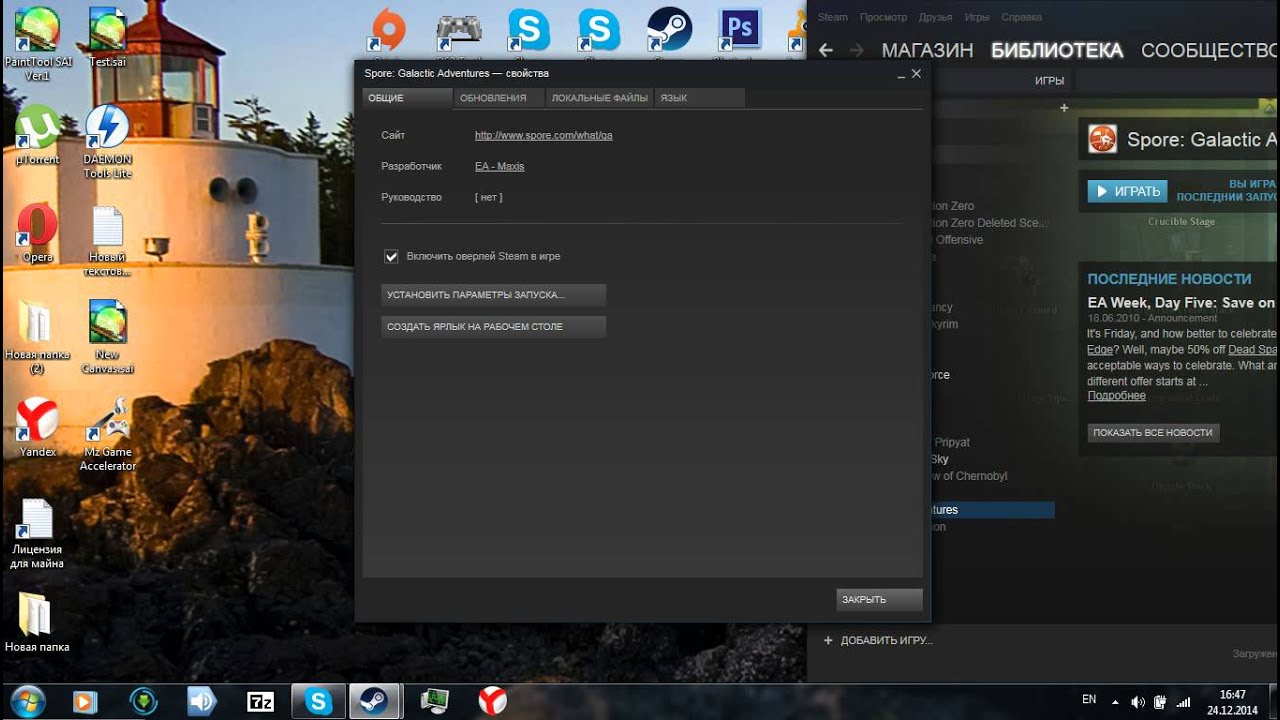Click the tray power icon
Screen dimensions: 1280x720
pyautogui.click(x=1161, y=701)
